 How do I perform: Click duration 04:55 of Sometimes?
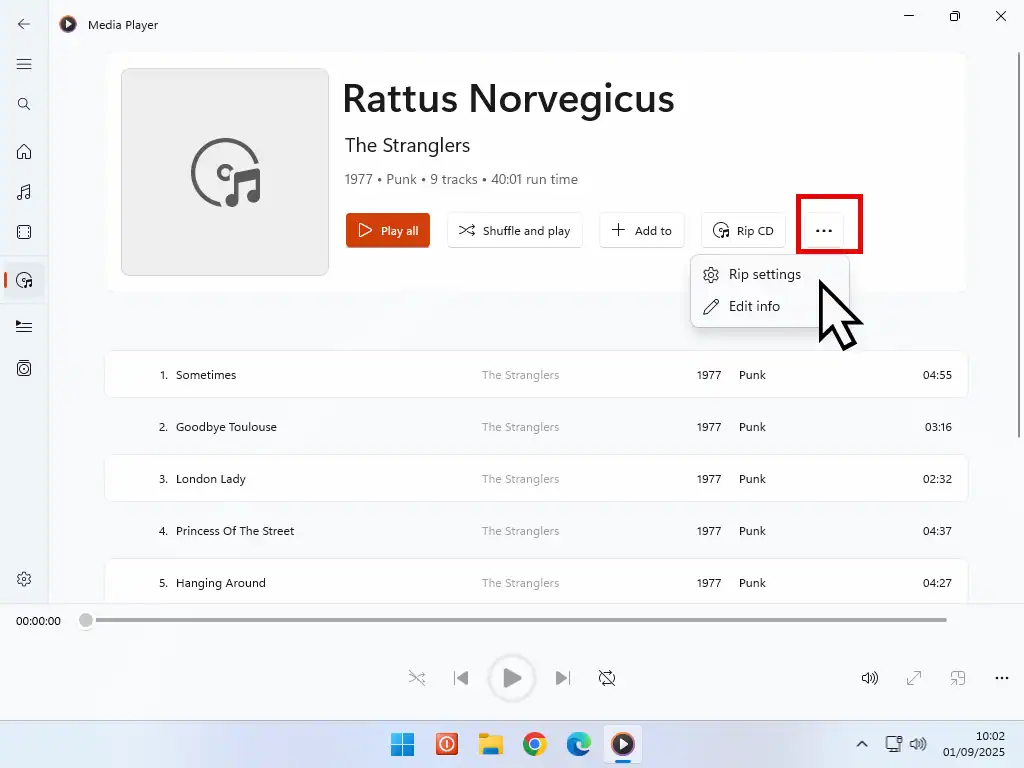pyautogui.click(x=937, y=375)
